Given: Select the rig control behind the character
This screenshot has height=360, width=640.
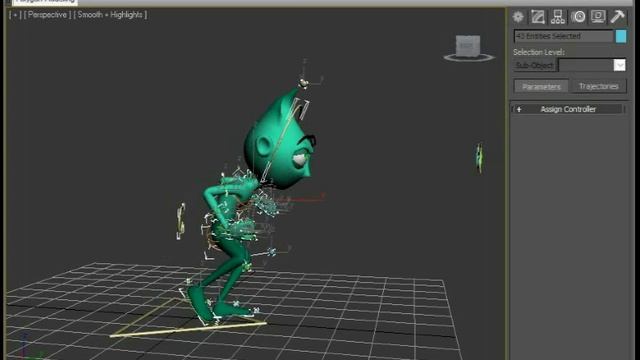Looking at the screenshot, I should 181,221.
